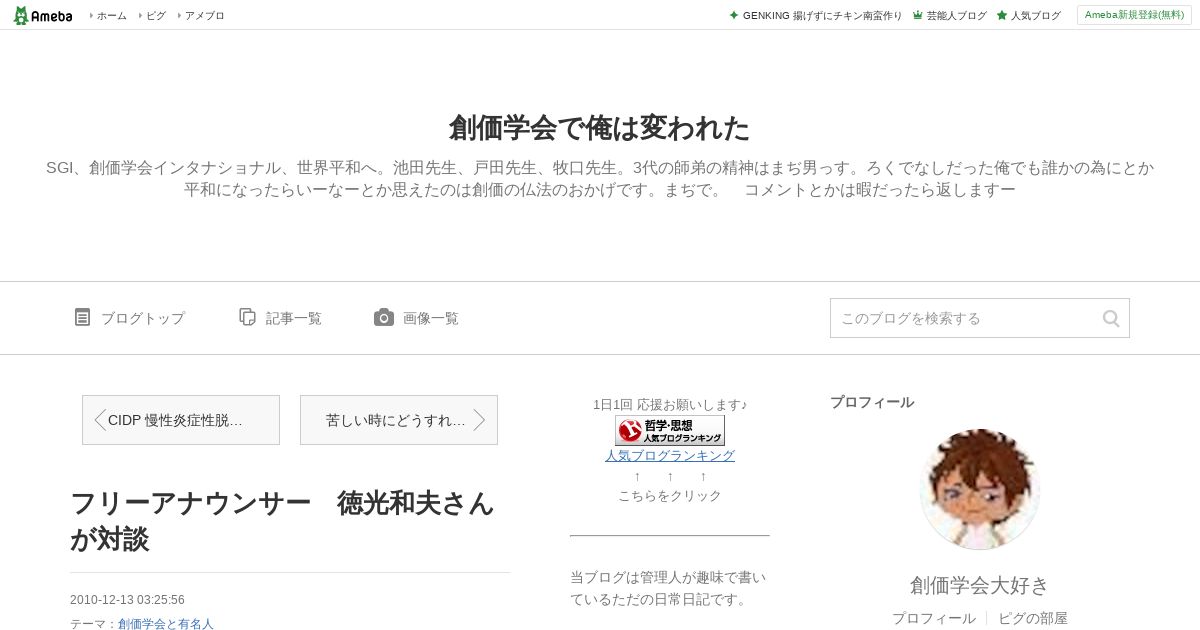
Task: Open the プロフィール link under avatar
Action: click(934, 618)
